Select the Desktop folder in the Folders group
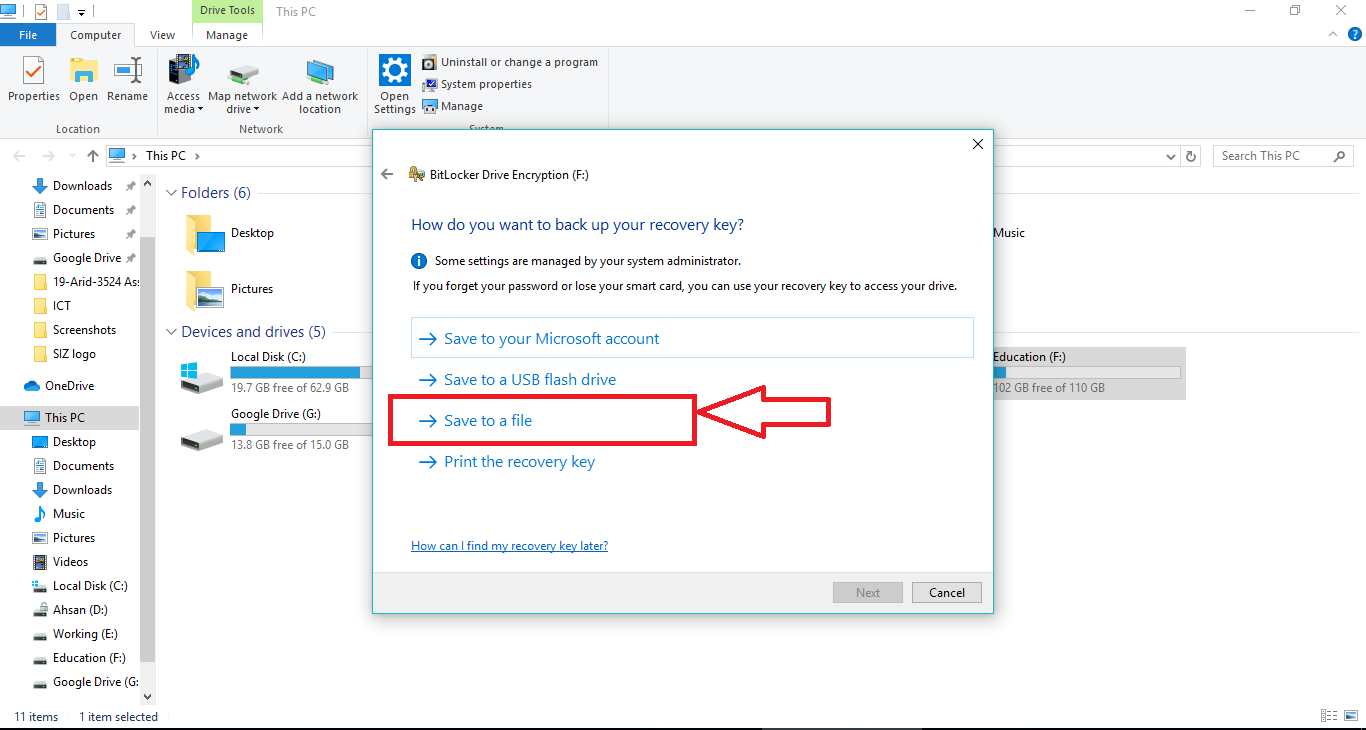The width and height of the screenshot is (1366, 730). [x=230, y=234]
